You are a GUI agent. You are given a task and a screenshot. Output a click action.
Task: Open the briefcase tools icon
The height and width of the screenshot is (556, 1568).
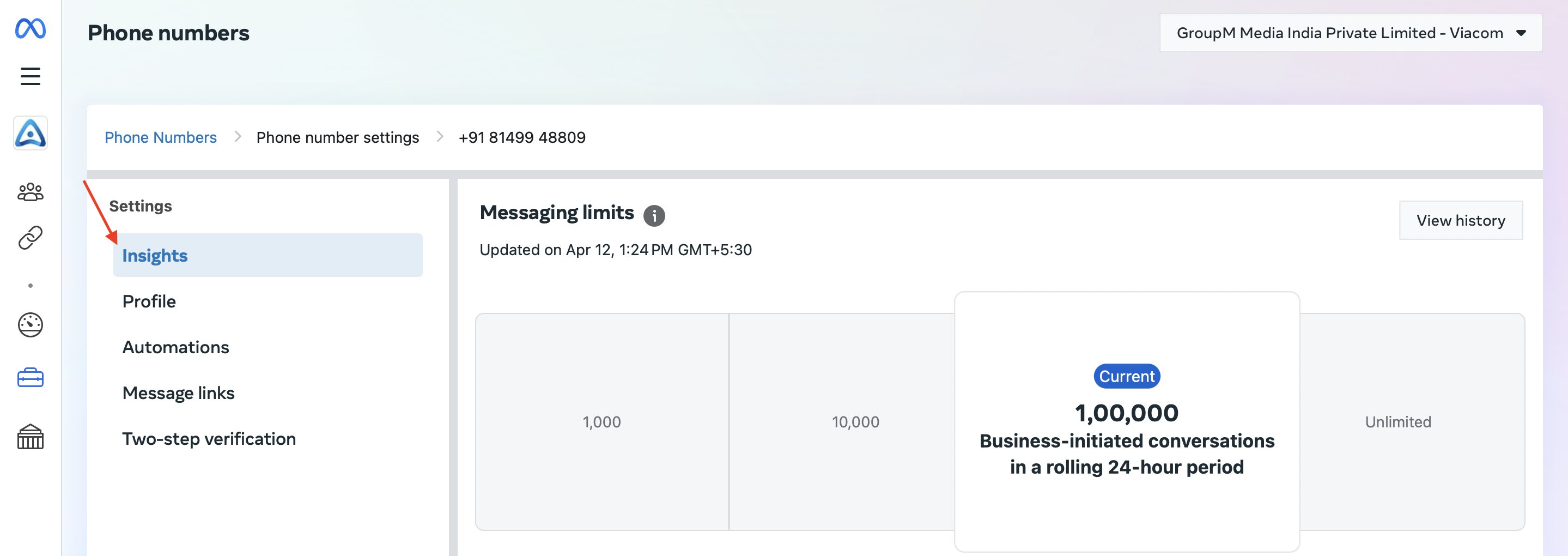coord(31,378)
